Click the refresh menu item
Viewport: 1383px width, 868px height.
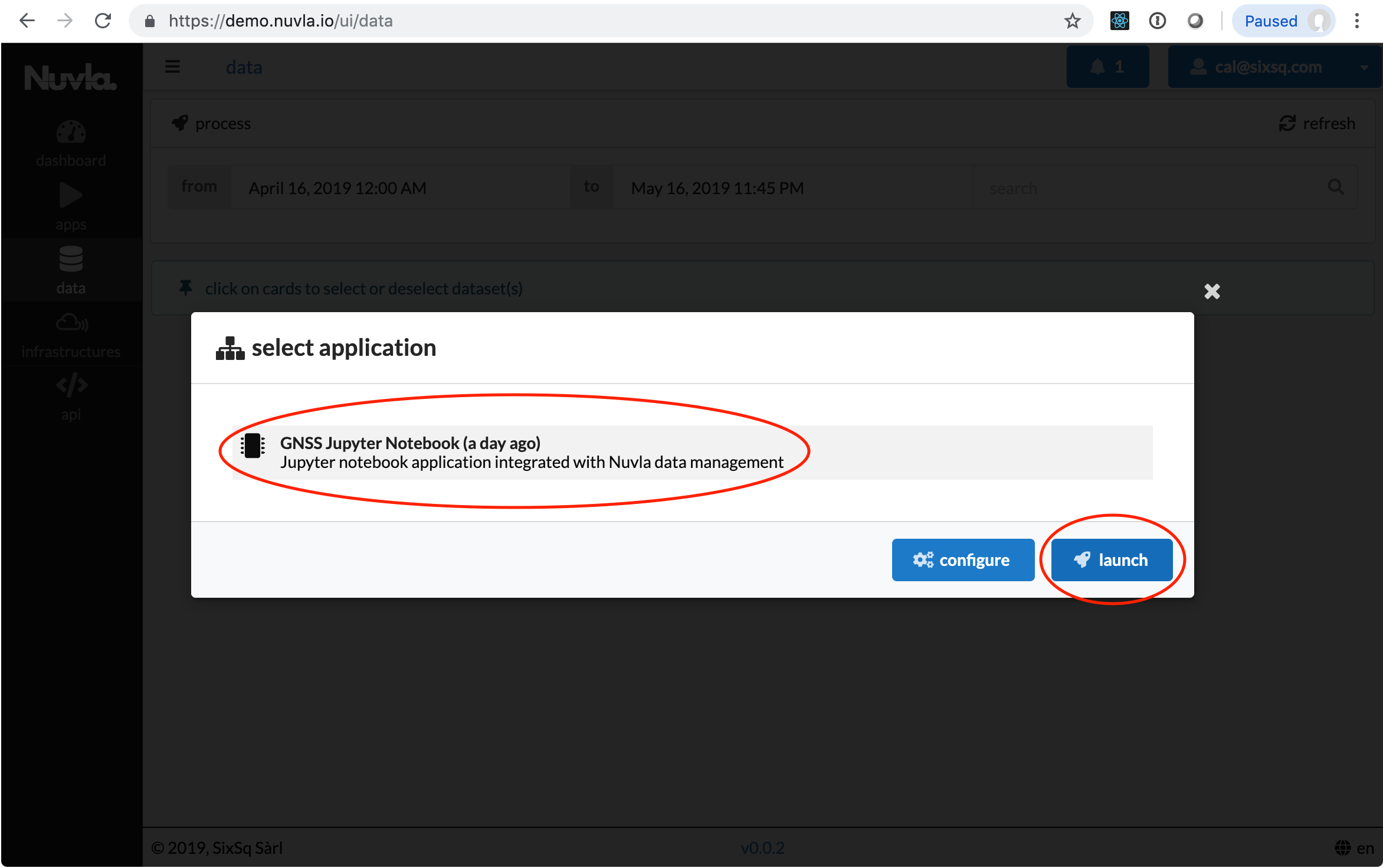[x=1317, y=123]
